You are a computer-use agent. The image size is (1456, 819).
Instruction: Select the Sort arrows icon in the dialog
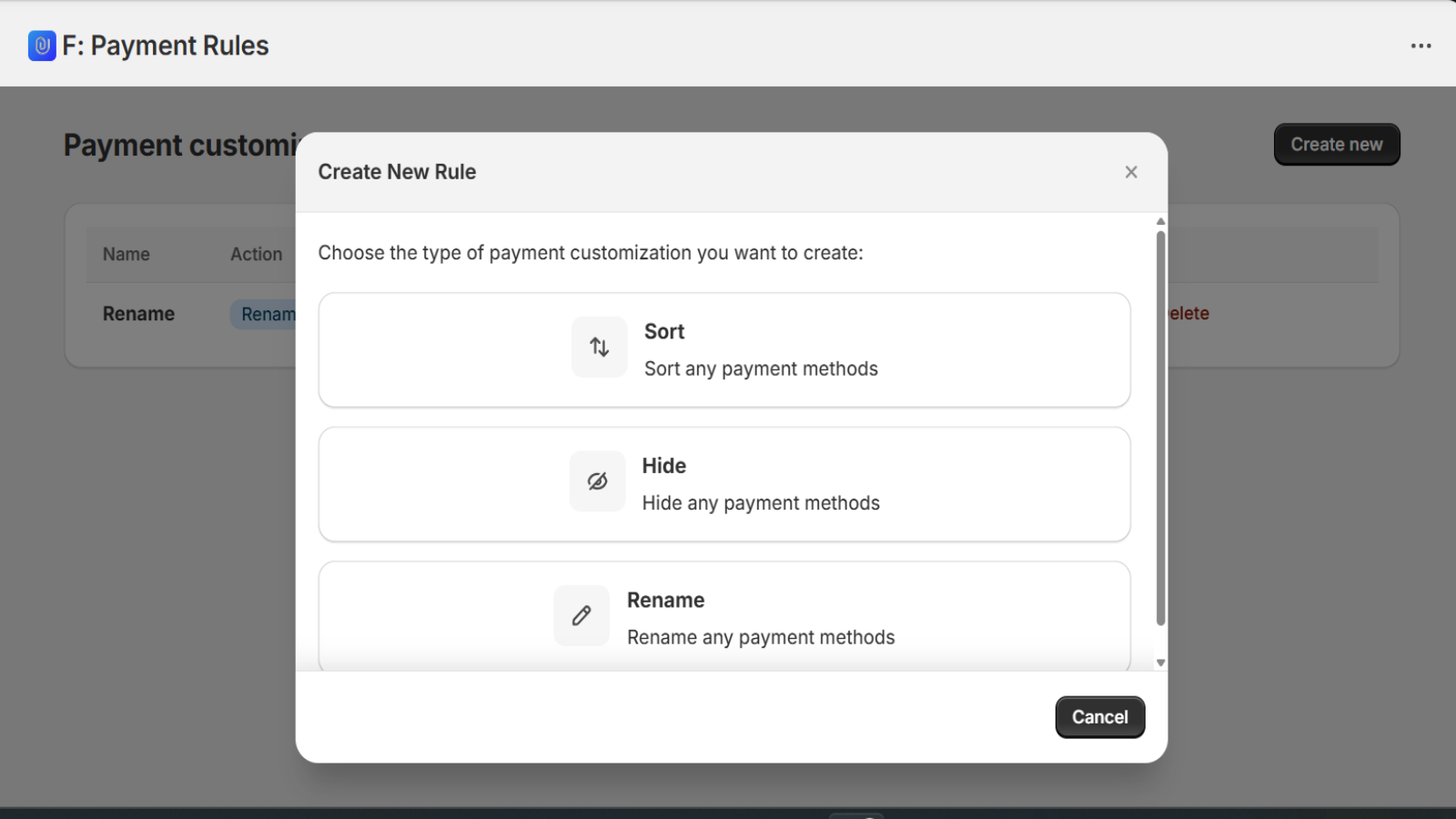[x=598, y=347]
